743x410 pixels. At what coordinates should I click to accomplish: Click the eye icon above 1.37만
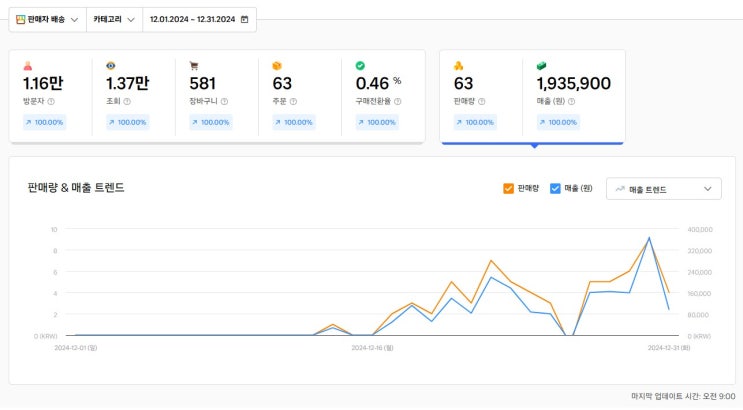pos(111,66)
